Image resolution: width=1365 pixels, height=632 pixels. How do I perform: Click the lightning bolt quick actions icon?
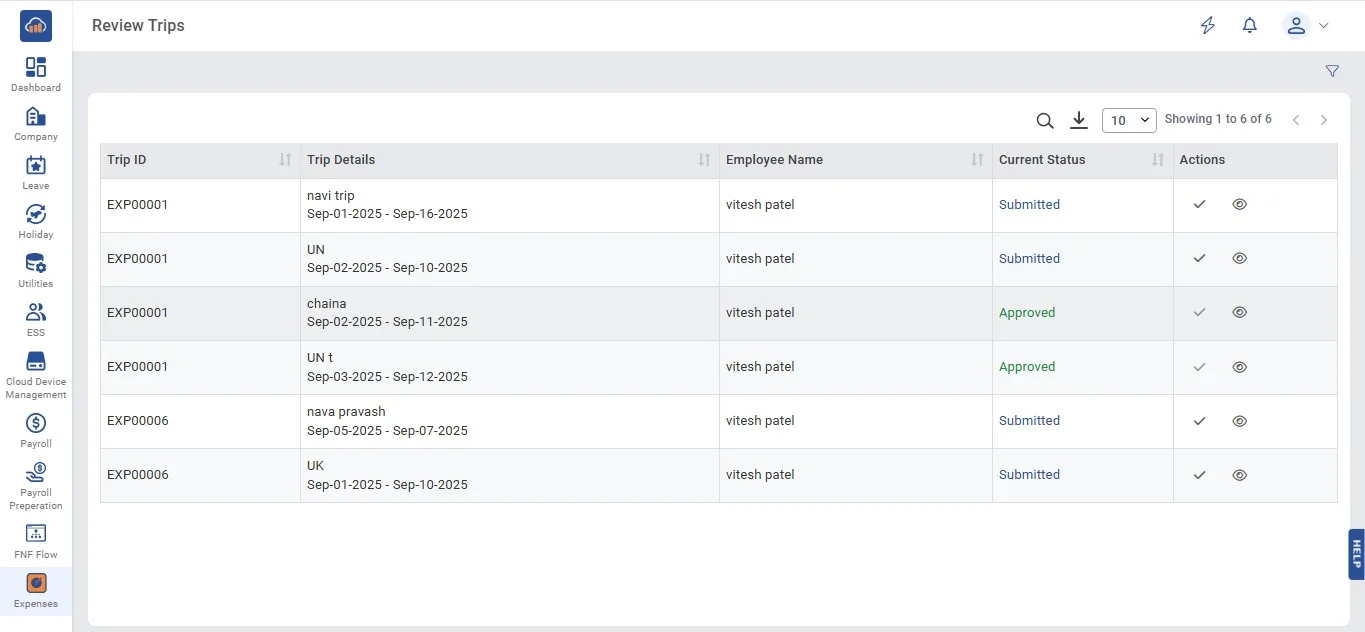pyautogui.click(x=1208, y=26)
